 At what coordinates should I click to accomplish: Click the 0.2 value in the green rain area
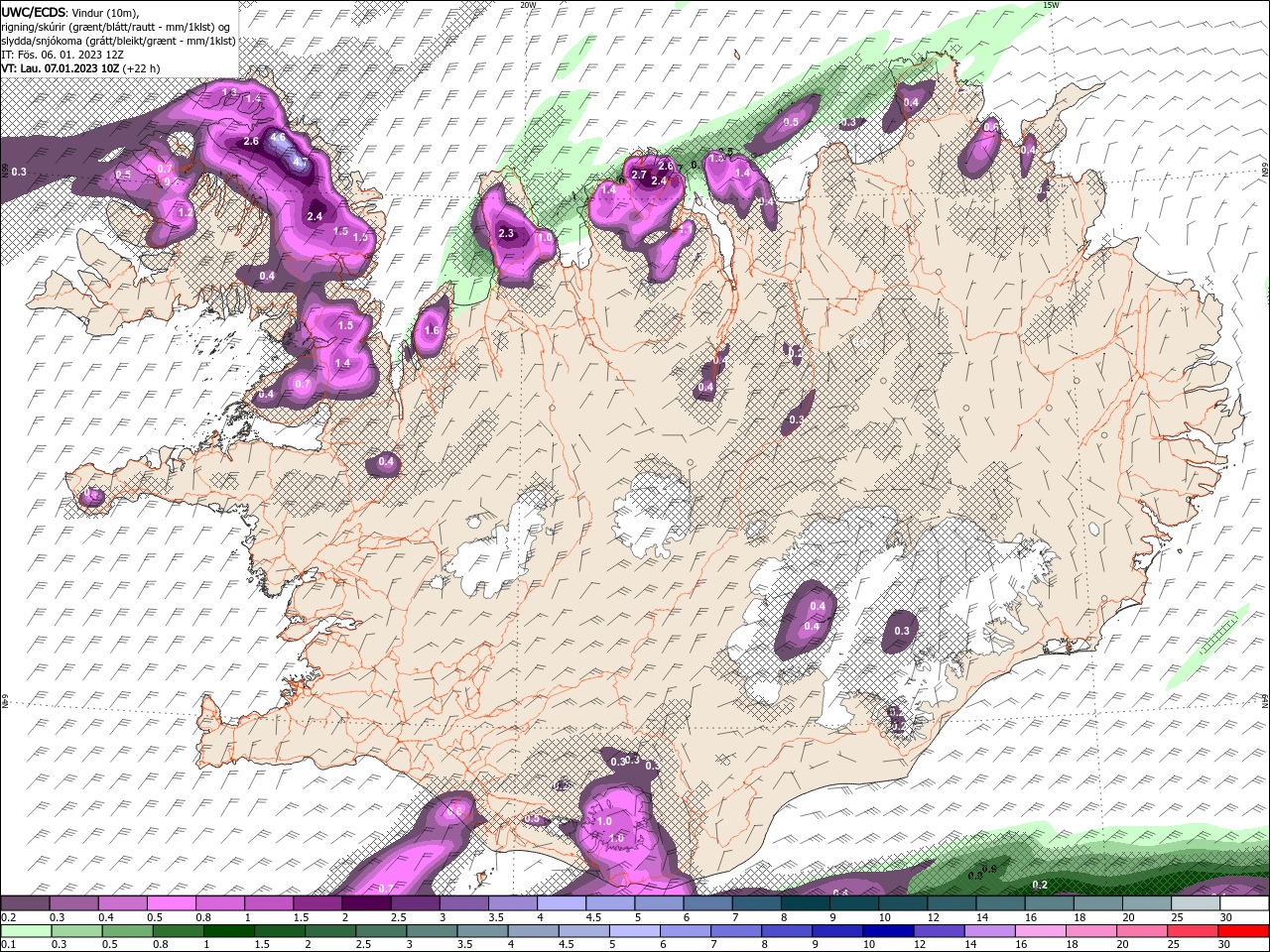(x=1040, y=885)
